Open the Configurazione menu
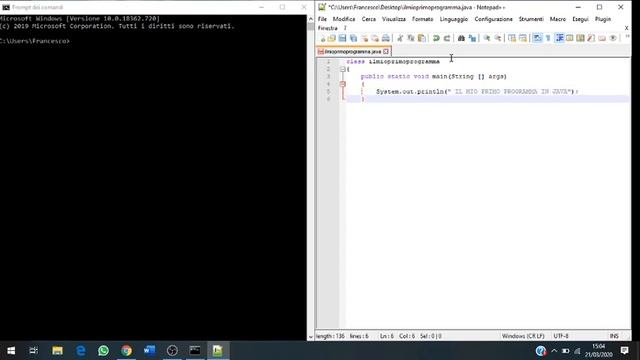The width and height of the screenshot is (640, 360). click(x=493, y=19)
